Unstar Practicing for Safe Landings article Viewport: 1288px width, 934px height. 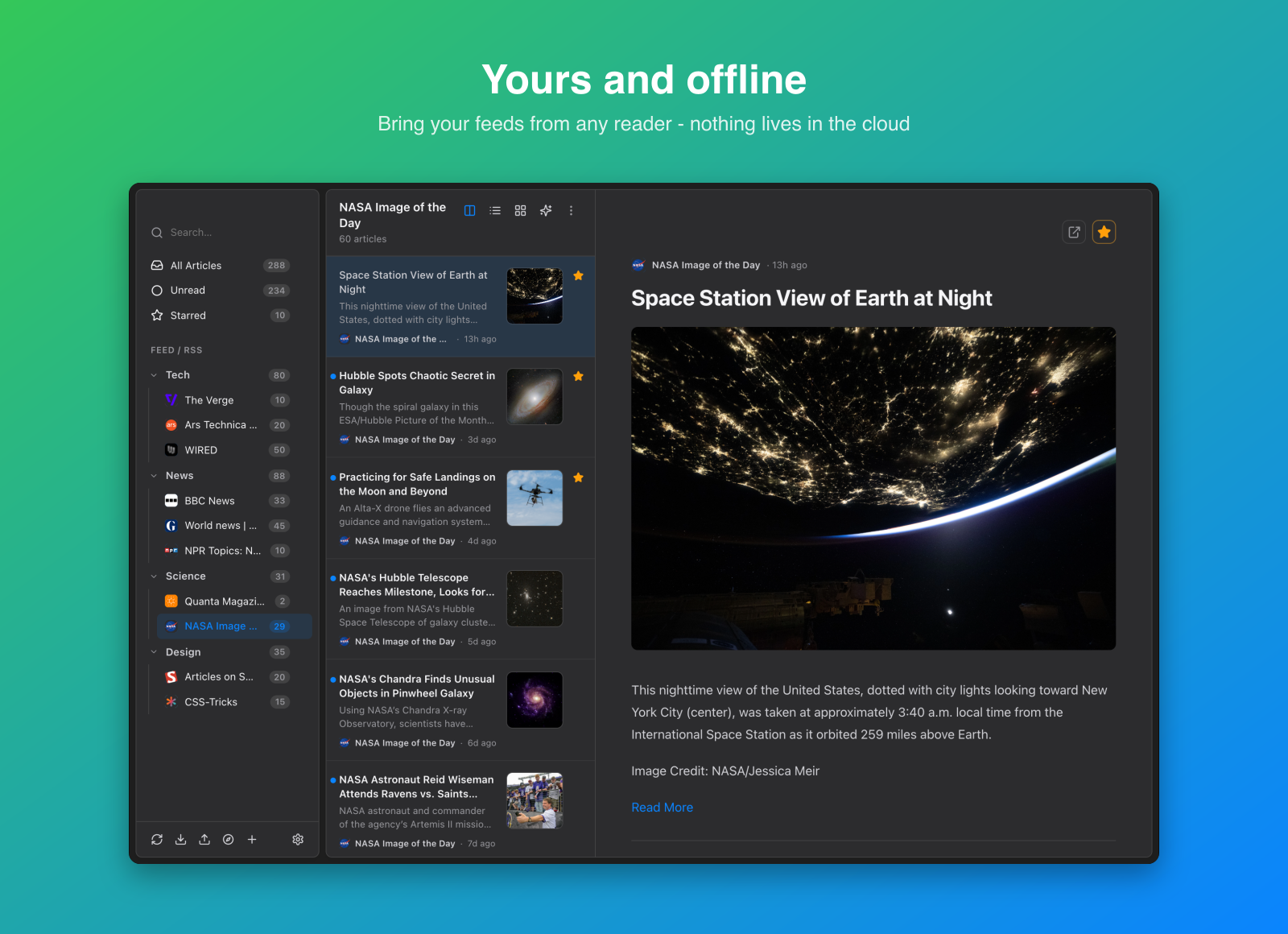578,477
